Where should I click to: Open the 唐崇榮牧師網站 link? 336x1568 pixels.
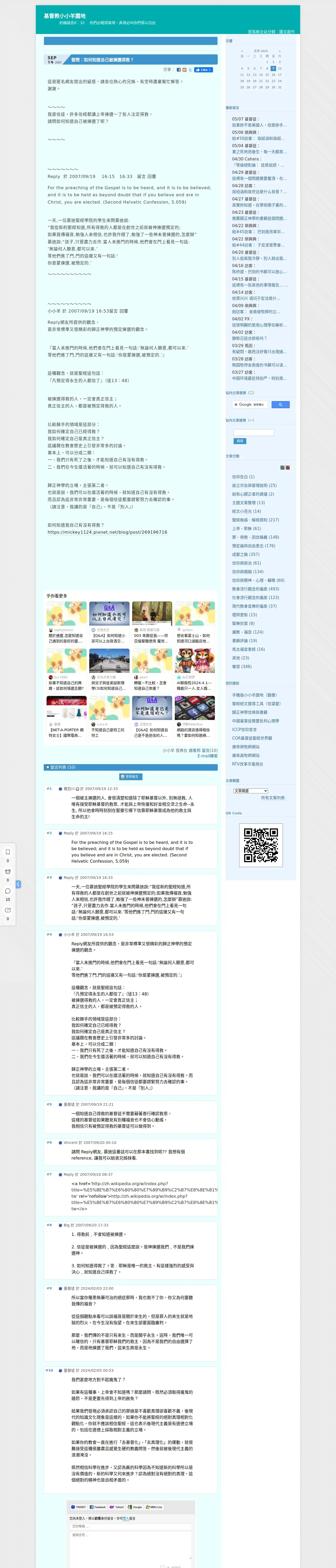[246, 746]
